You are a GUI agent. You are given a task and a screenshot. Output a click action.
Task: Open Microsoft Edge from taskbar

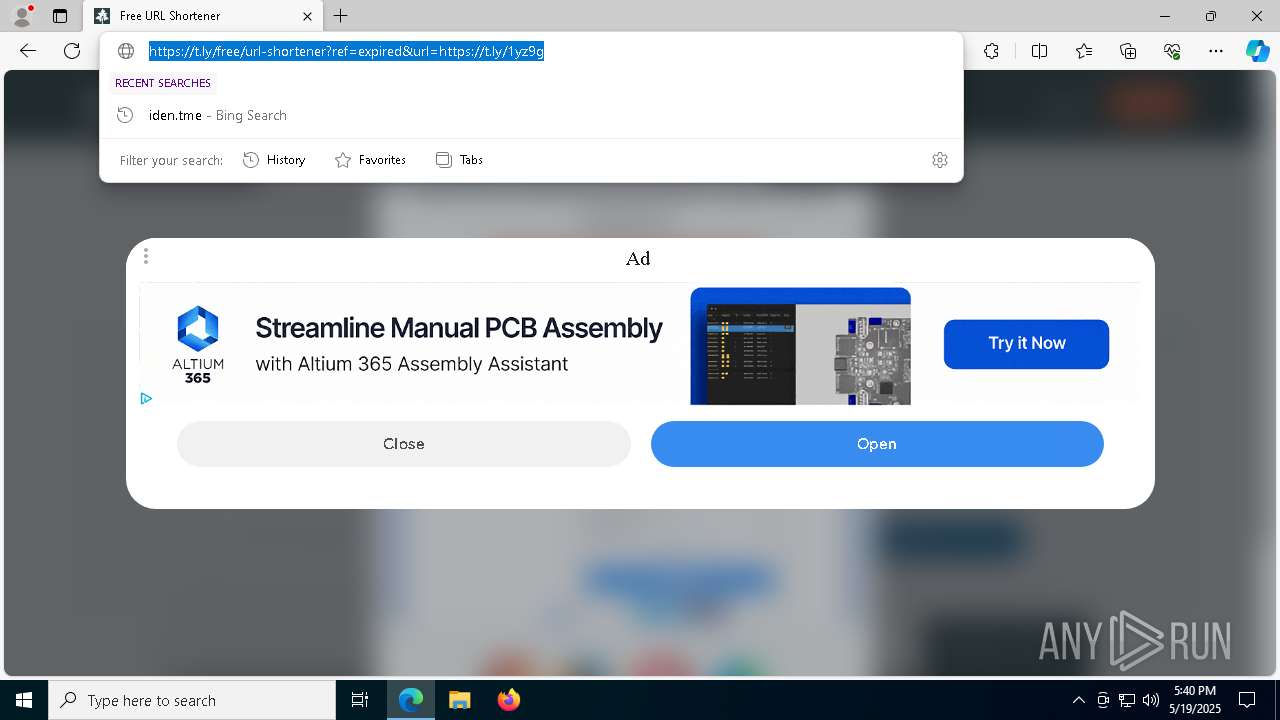(411, 700)
